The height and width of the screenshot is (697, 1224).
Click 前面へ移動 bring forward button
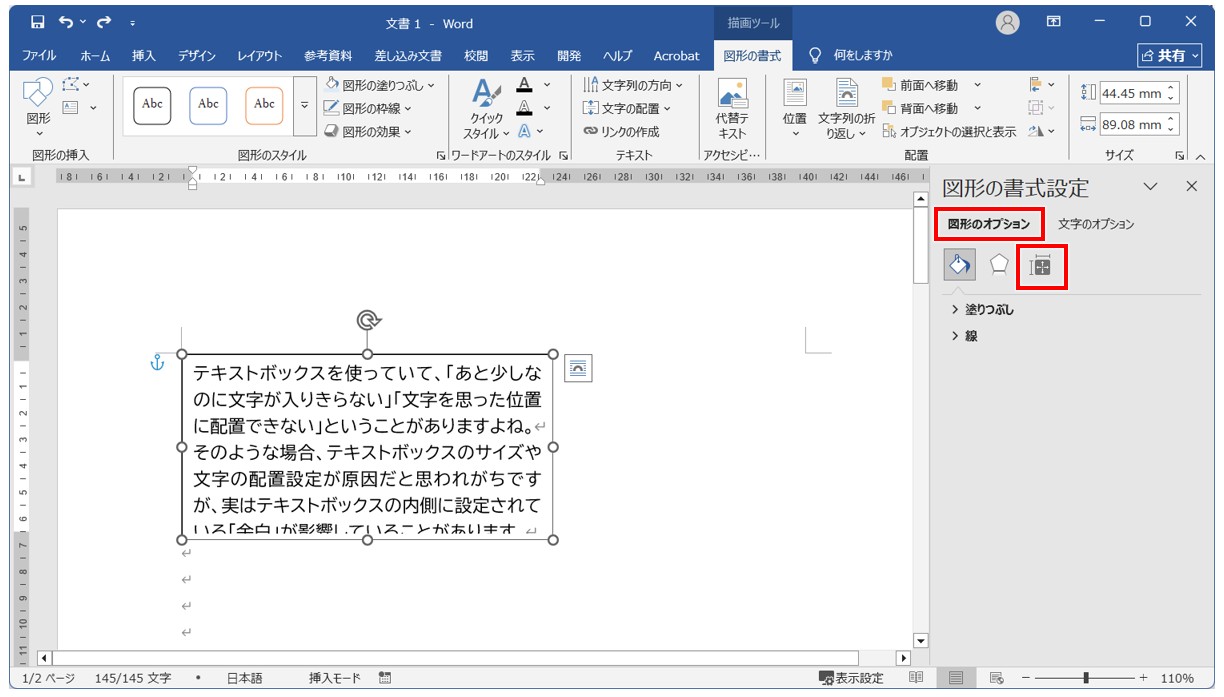tap(919, 85)
